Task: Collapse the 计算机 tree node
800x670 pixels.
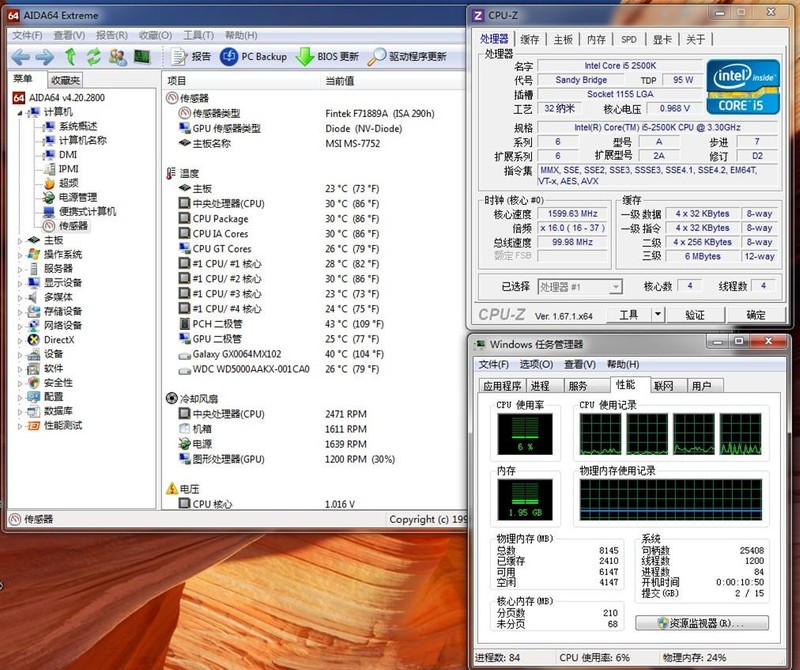Action: coord(20,112)
